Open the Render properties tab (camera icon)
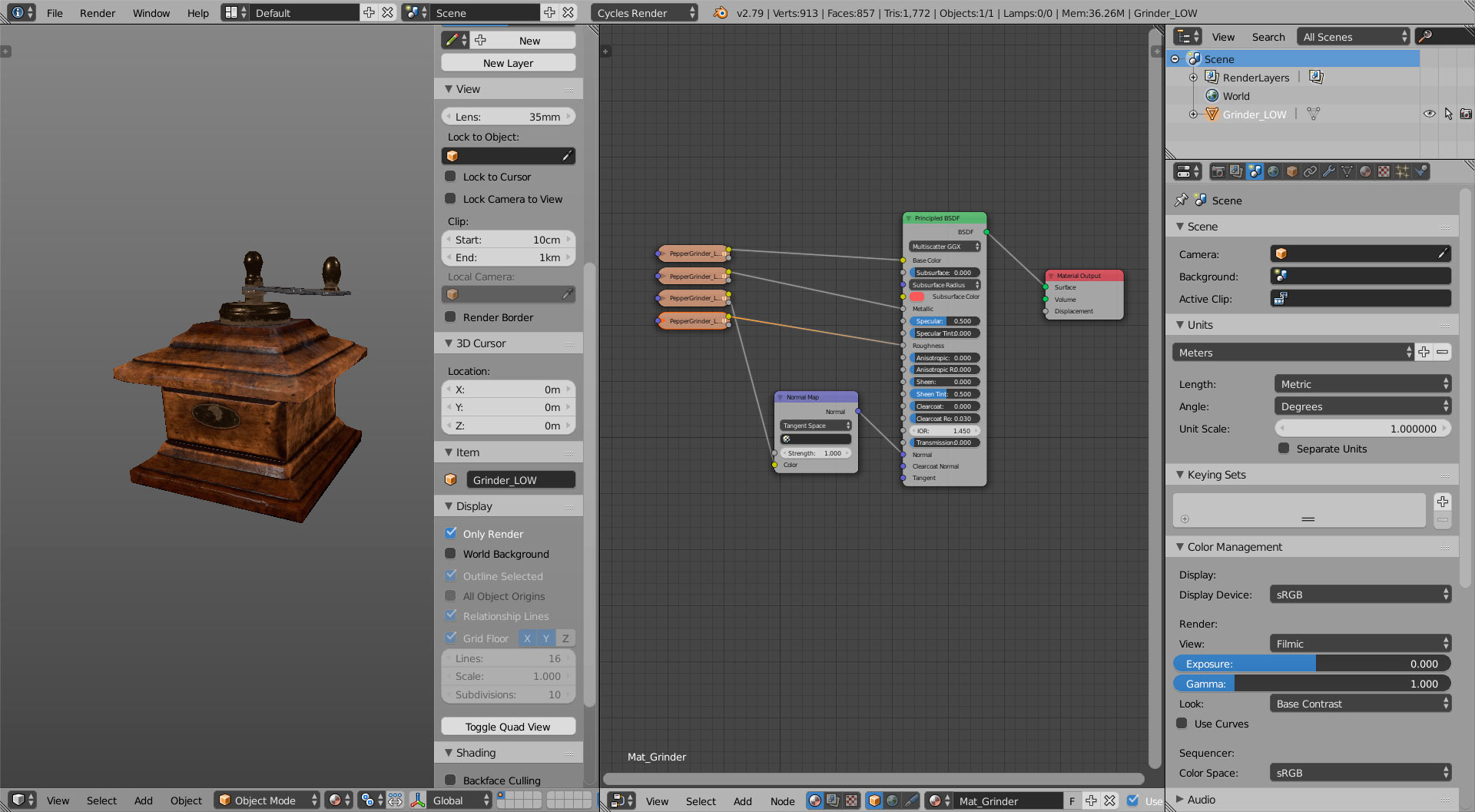 click(1218, 171)
